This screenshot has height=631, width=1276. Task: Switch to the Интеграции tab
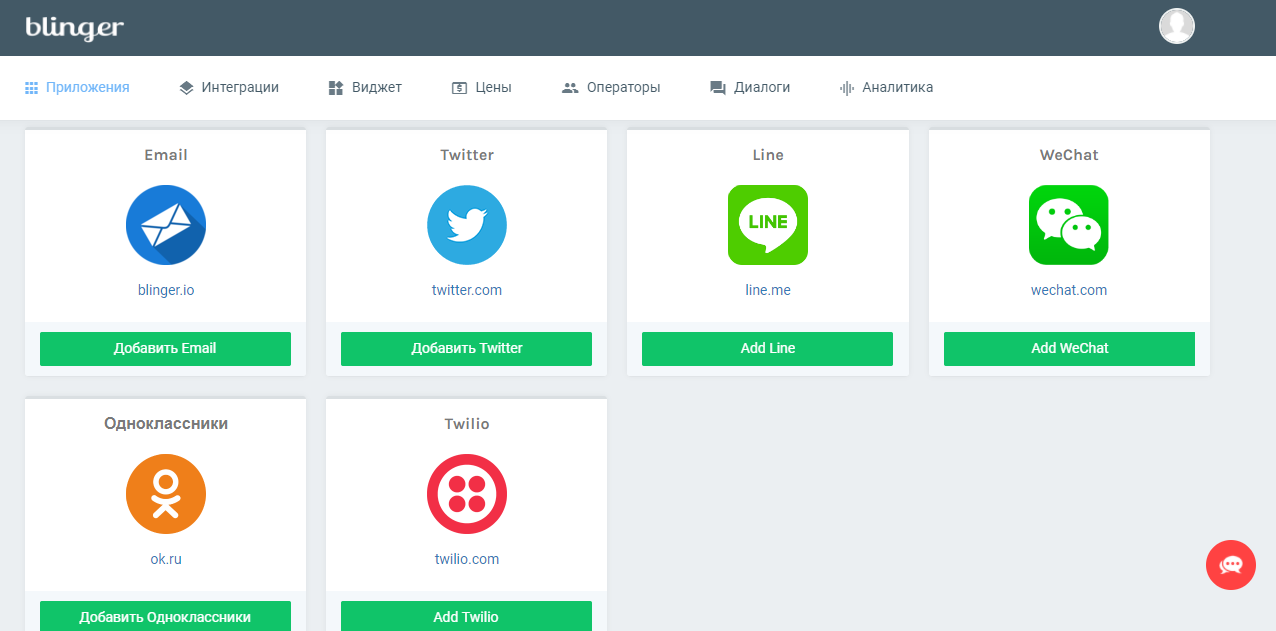click(229, 88)
